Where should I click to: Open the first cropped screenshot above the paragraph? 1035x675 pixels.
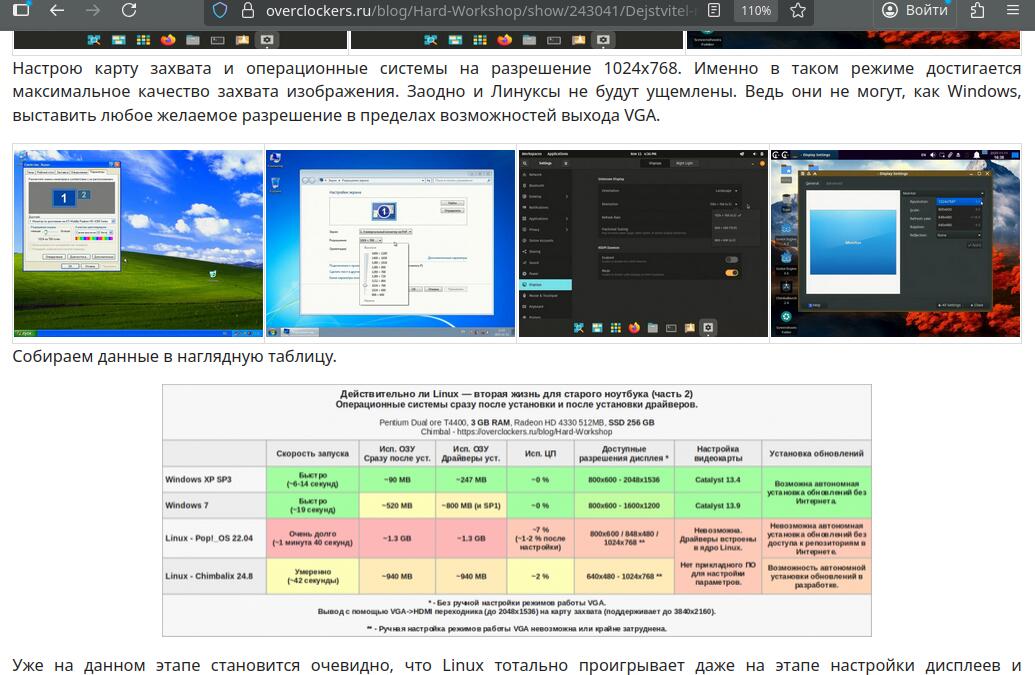pyautogui.click(x=180, y=40)
